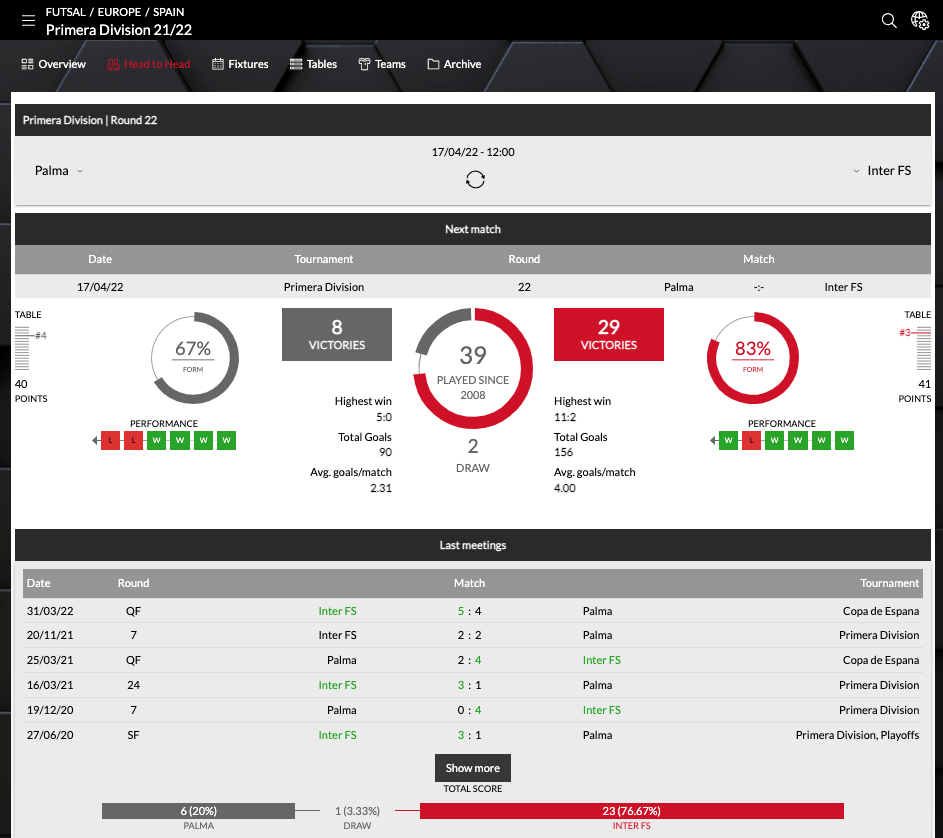
Task: Click Palma's first red L result badge
Action: tap(110, 440)
